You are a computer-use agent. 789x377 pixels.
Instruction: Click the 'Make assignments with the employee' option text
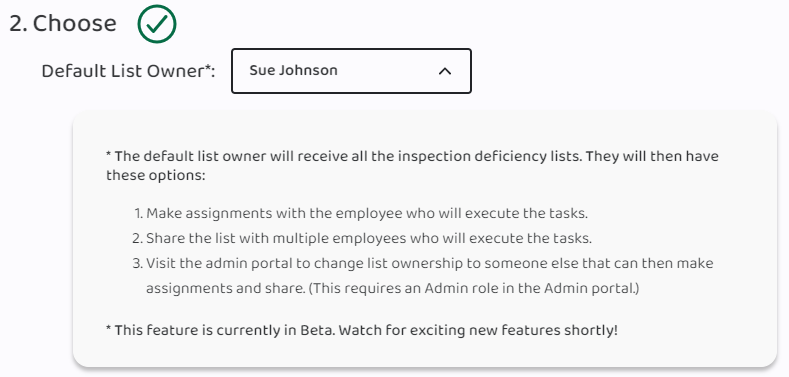[x=367, y=213]
